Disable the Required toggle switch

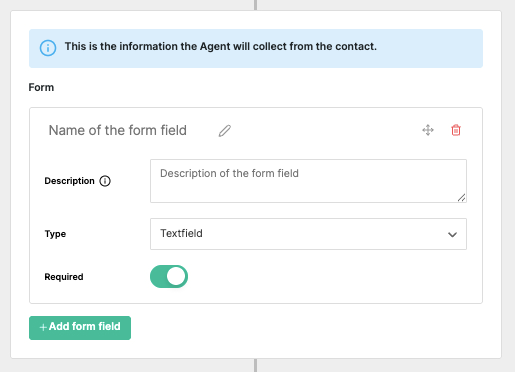pyautogui.click(x=169, y=276)
